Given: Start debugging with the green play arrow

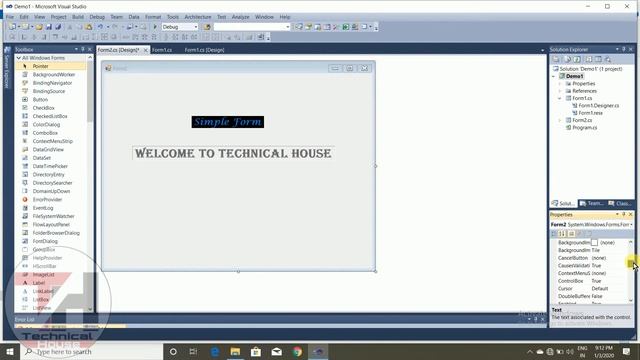Looking at the screenshot, I should 155,27.
